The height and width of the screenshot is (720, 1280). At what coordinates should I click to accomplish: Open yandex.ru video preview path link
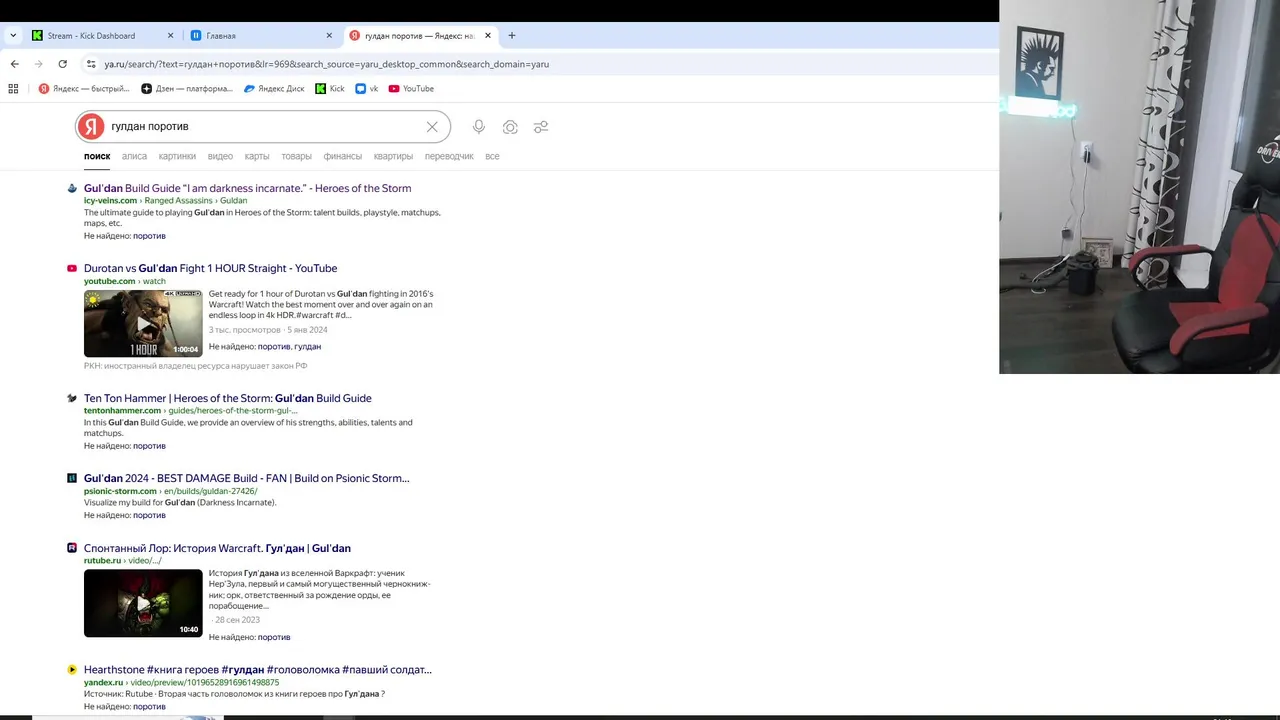click(181, 683)
